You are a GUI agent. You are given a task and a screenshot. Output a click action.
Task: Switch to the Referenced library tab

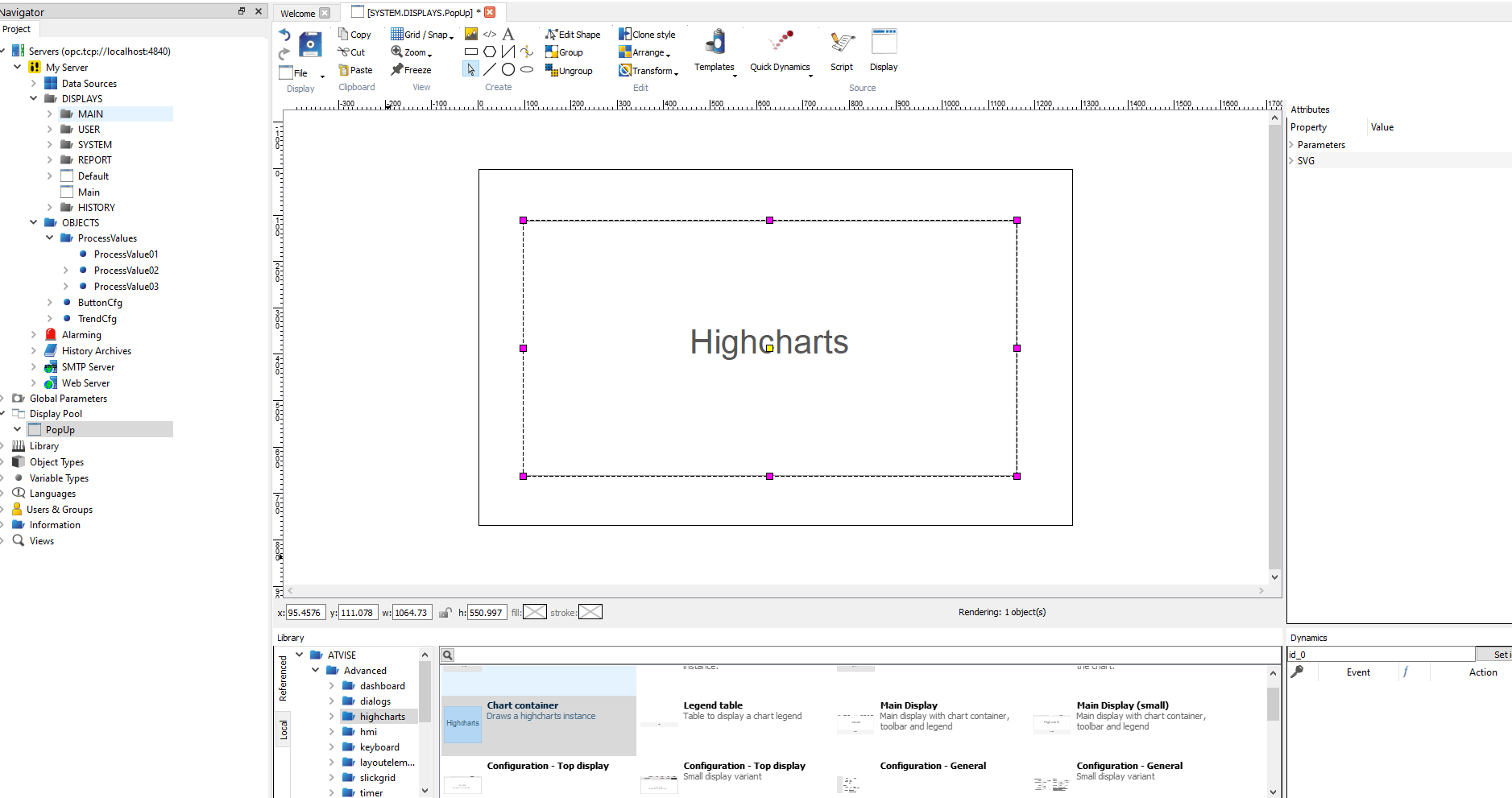click(x=283, y=678)
